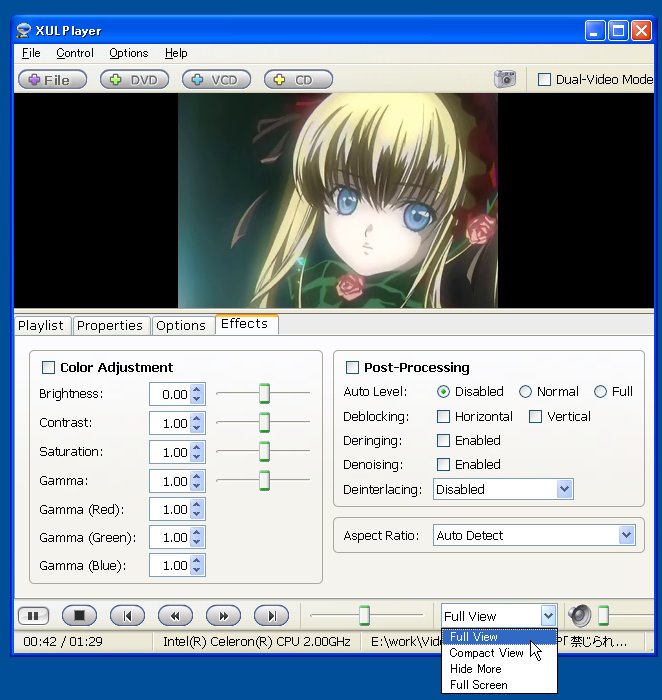Enable the Post-Processing checkbox
The image size is (662, 700).
(352, 367)
